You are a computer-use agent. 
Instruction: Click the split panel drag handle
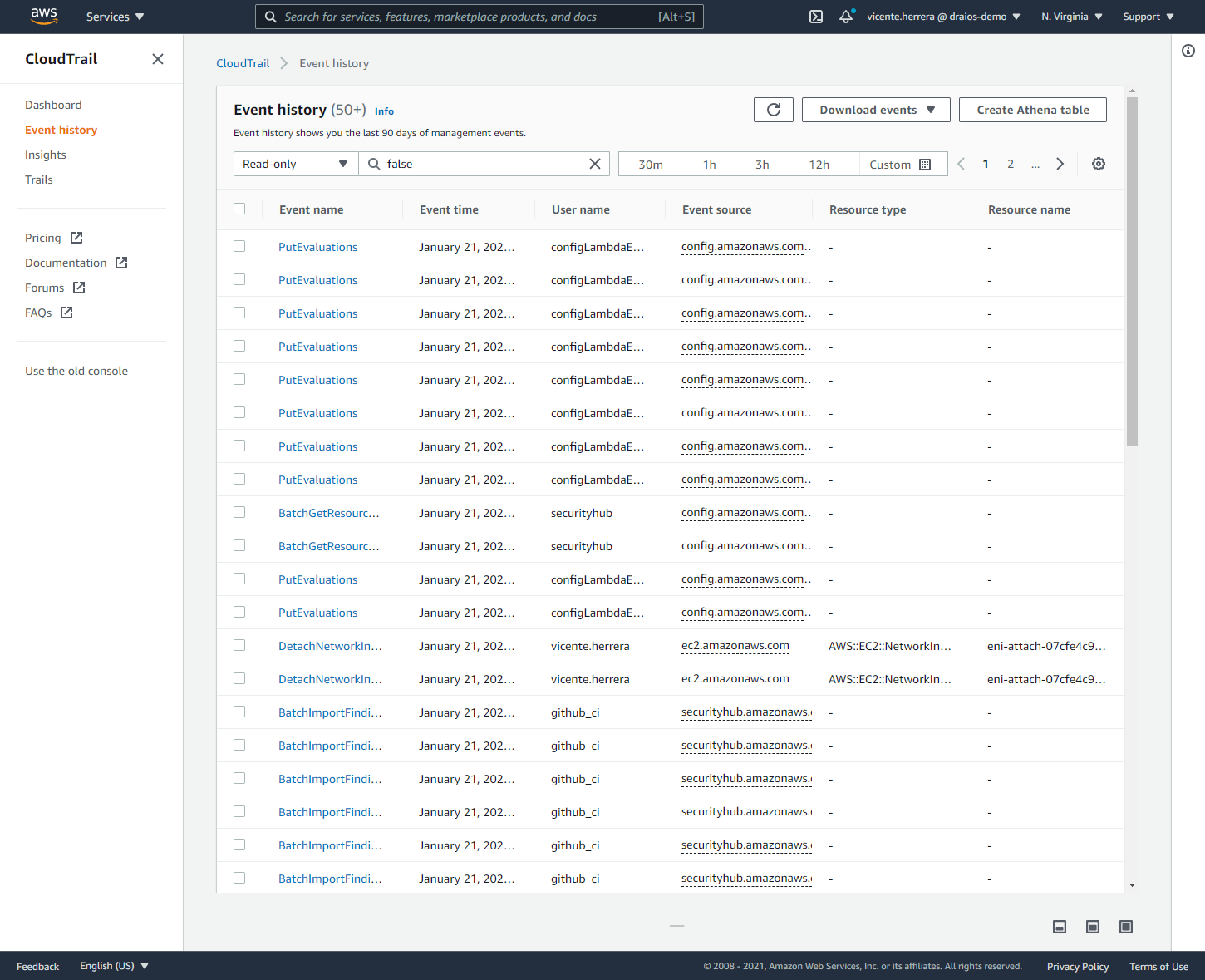(x=677, y=924)
